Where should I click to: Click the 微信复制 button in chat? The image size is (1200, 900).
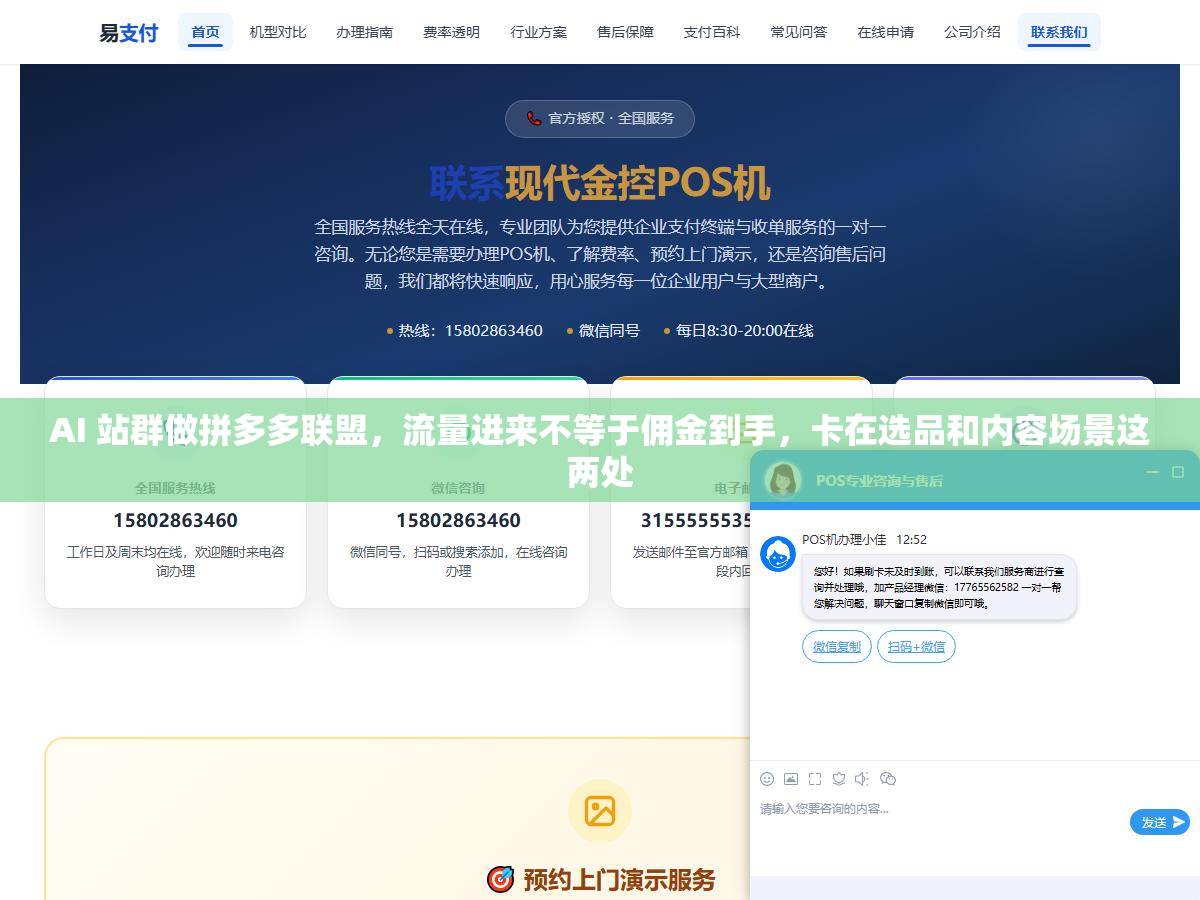837,647
